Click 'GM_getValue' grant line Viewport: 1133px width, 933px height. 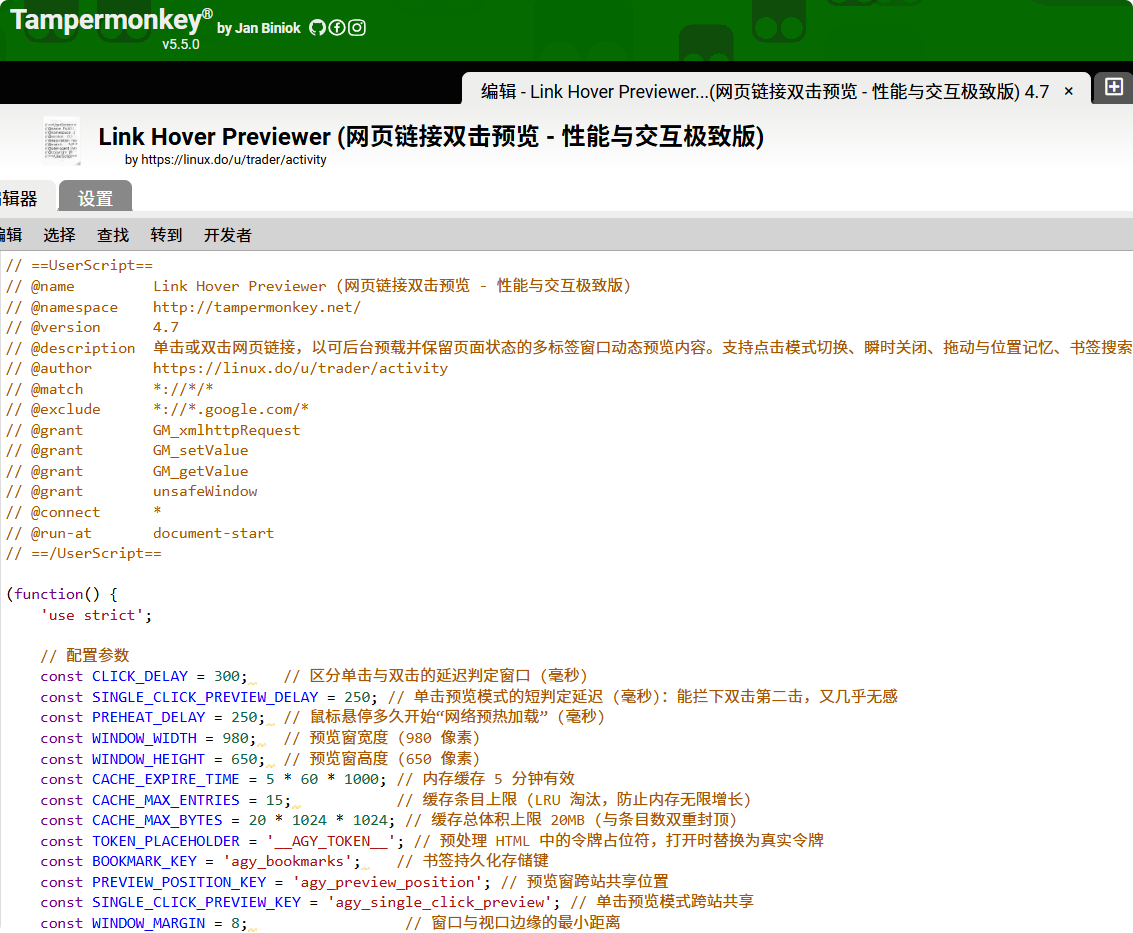200,471
